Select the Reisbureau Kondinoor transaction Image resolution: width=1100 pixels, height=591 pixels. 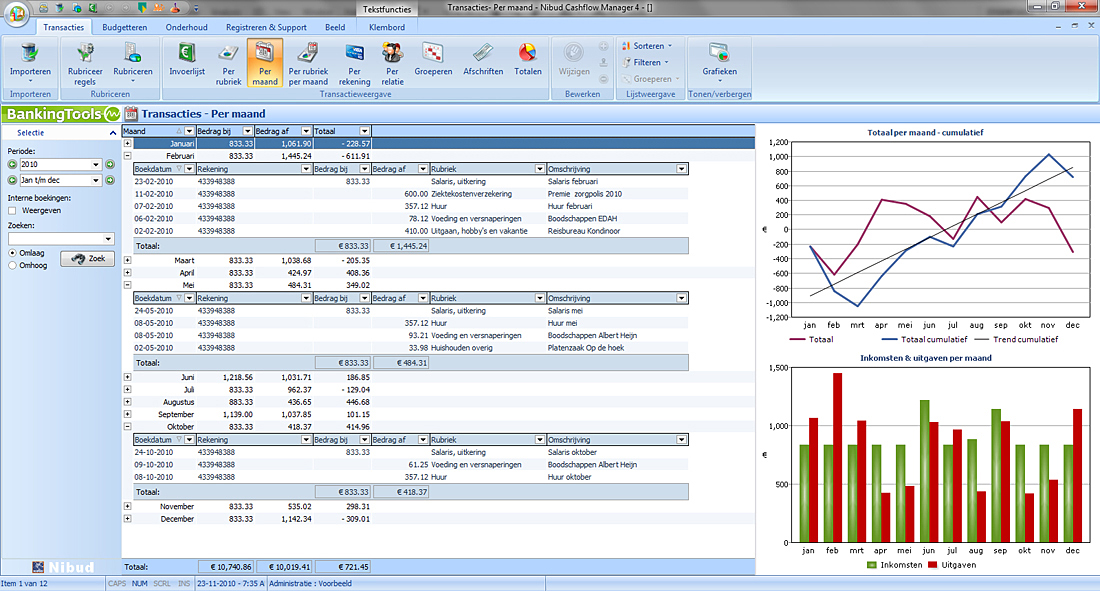coord(410,231)
